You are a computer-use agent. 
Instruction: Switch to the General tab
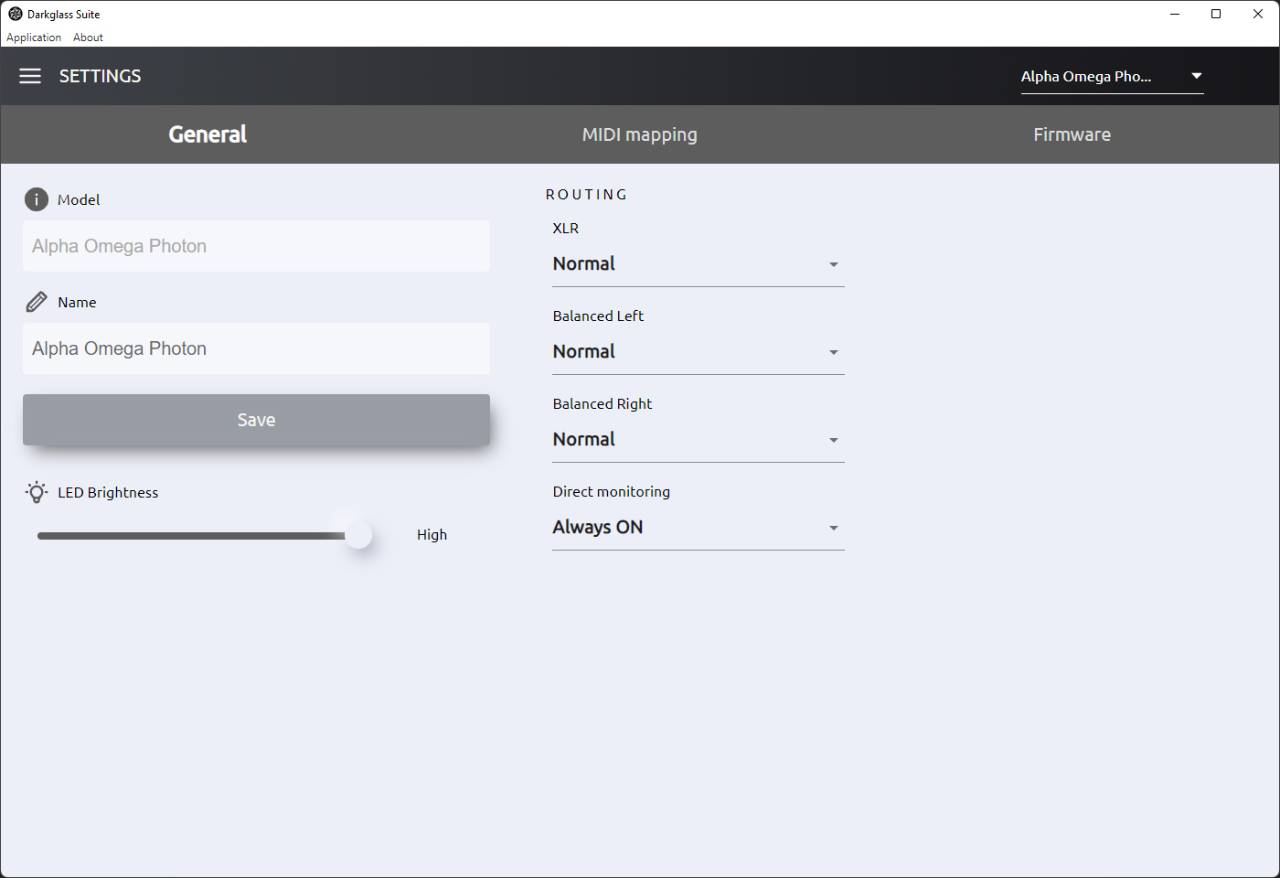[x=207, y=134]
